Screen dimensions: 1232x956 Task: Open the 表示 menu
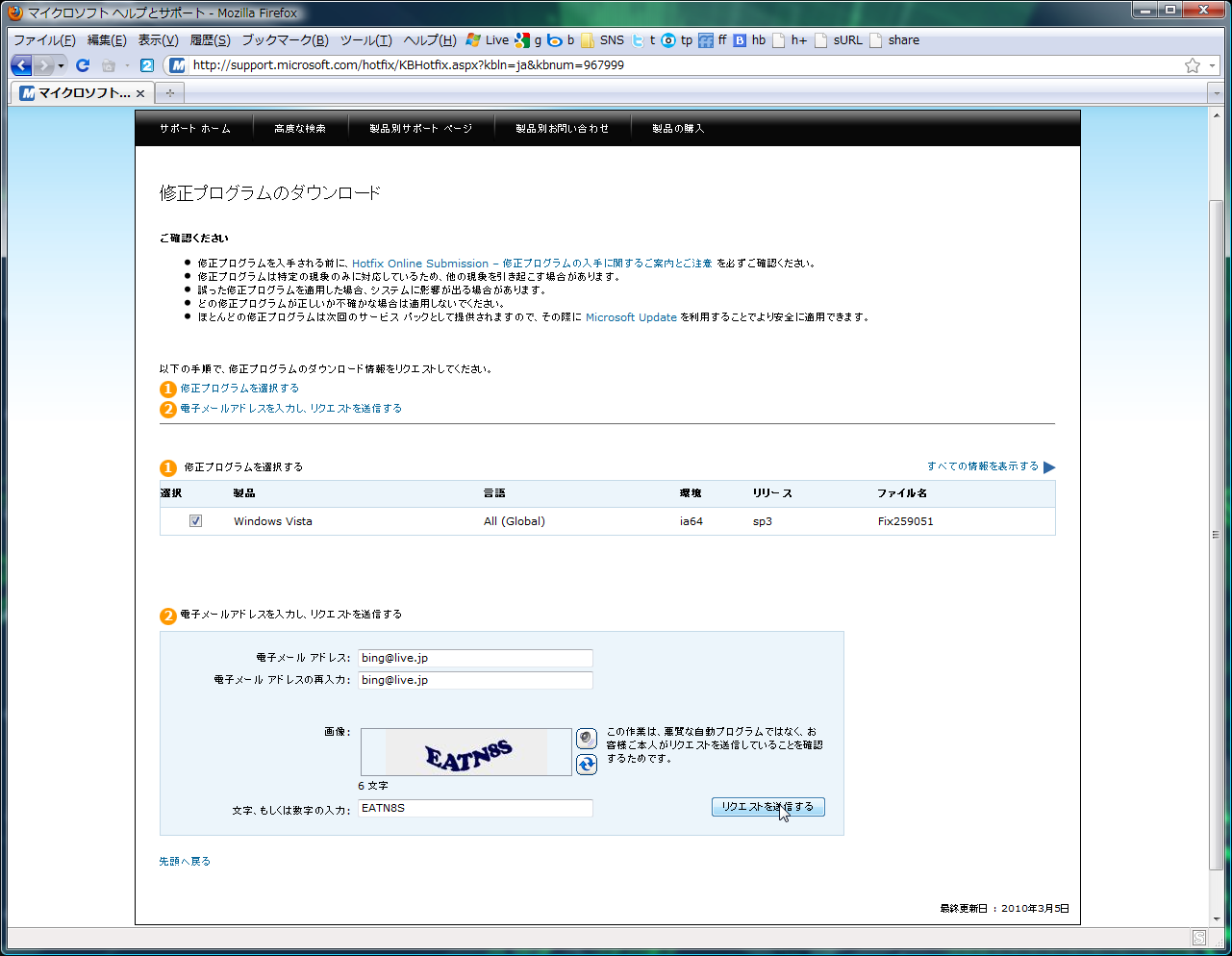pos(158,40)
